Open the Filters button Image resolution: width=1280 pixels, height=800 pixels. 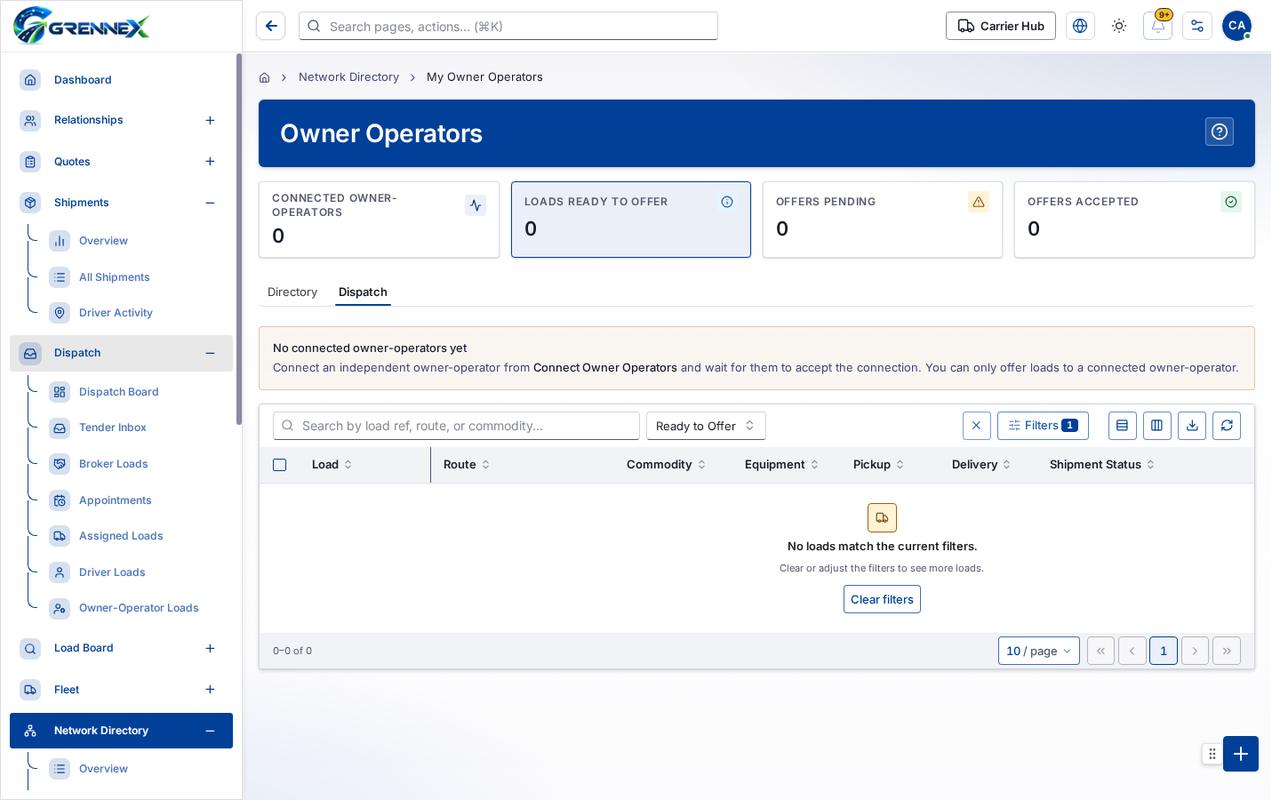(x=1043, y=426)
